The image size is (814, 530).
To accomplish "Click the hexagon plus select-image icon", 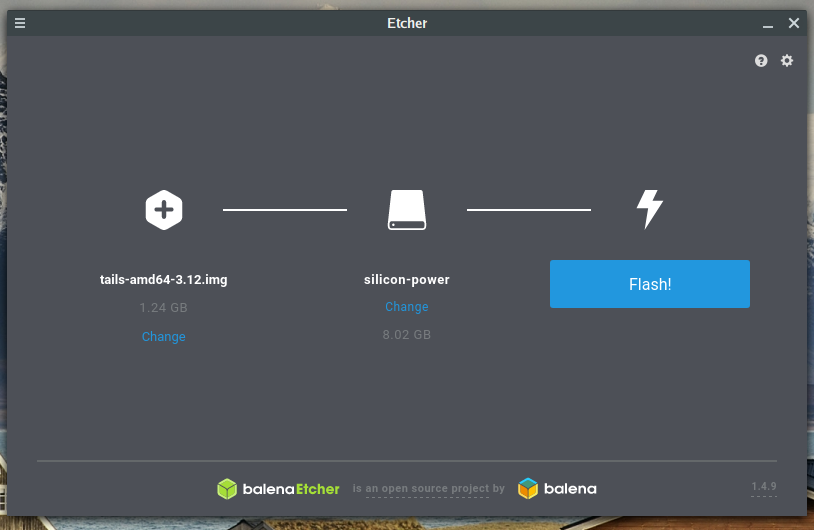I will click(x=164, y=210).
